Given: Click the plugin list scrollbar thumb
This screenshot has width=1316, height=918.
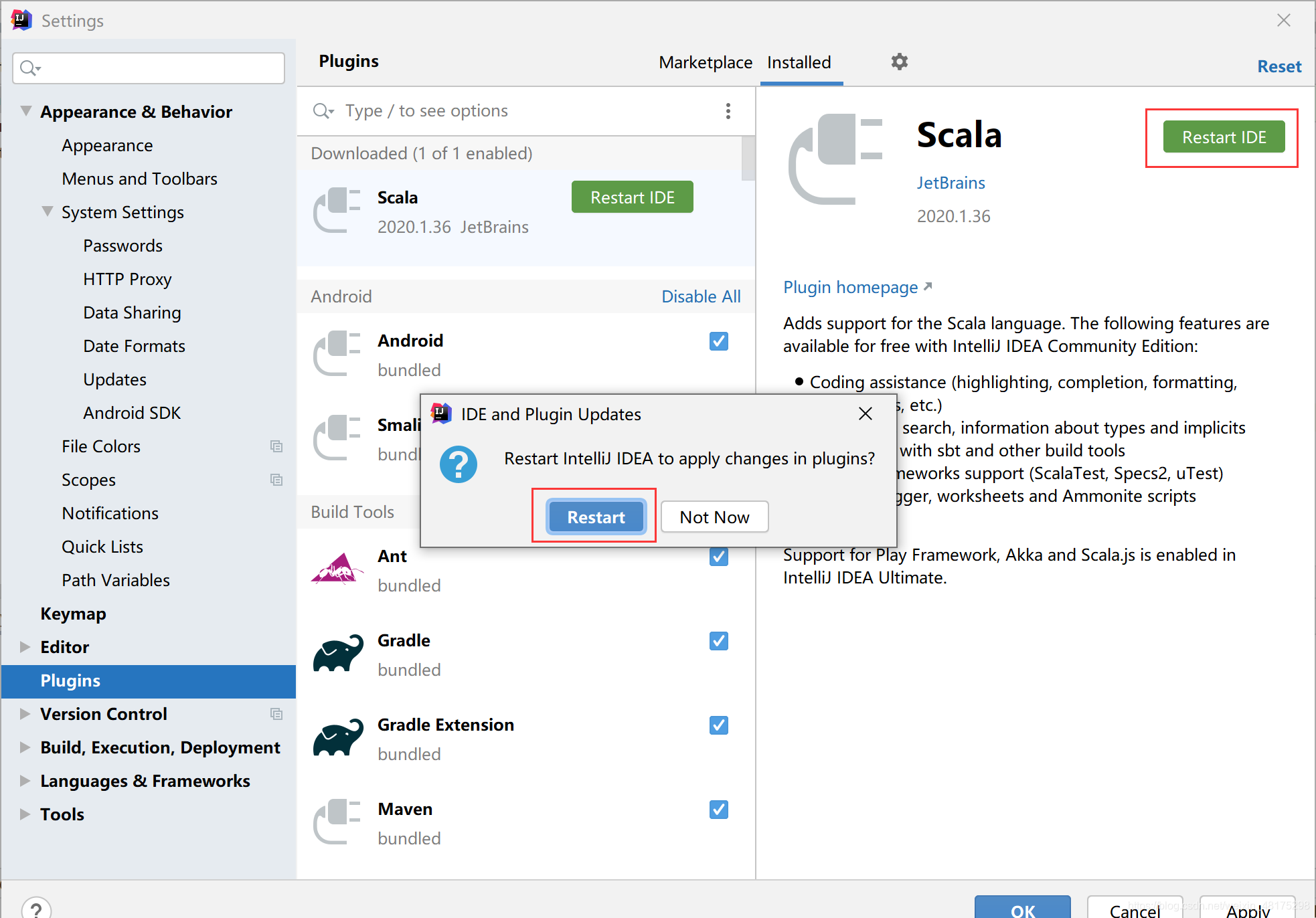Looking at the screenshot, I should [748, 159].
